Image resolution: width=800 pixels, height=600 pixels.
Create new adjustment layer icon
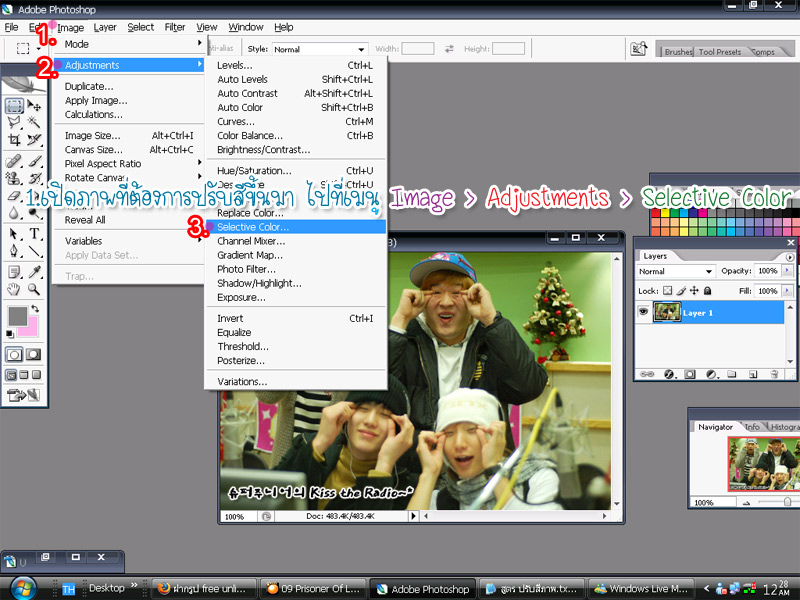pos(712,374)
